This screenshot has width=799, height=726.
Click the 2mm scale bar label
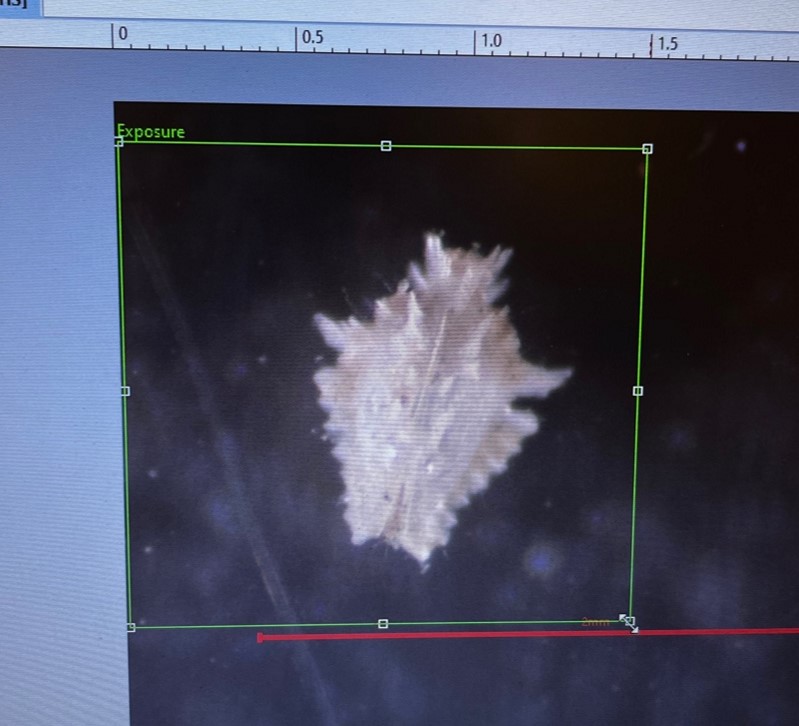point(595,622)
